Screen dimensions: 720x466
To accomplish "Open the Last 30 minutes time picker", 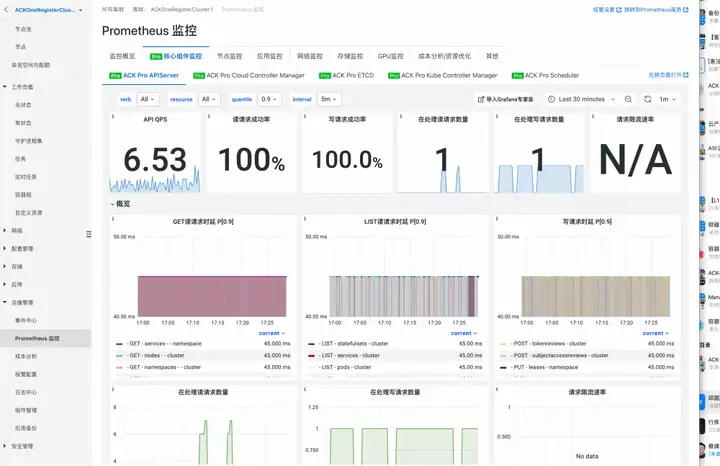I will tap(581, 99).
